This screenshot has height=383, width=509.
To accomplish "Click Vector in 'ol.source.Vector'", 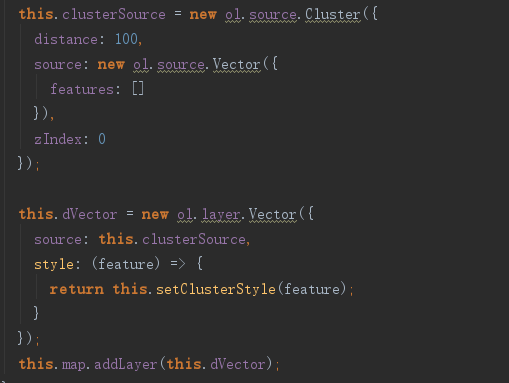I will pyautogui.click(x=237, y=64).
